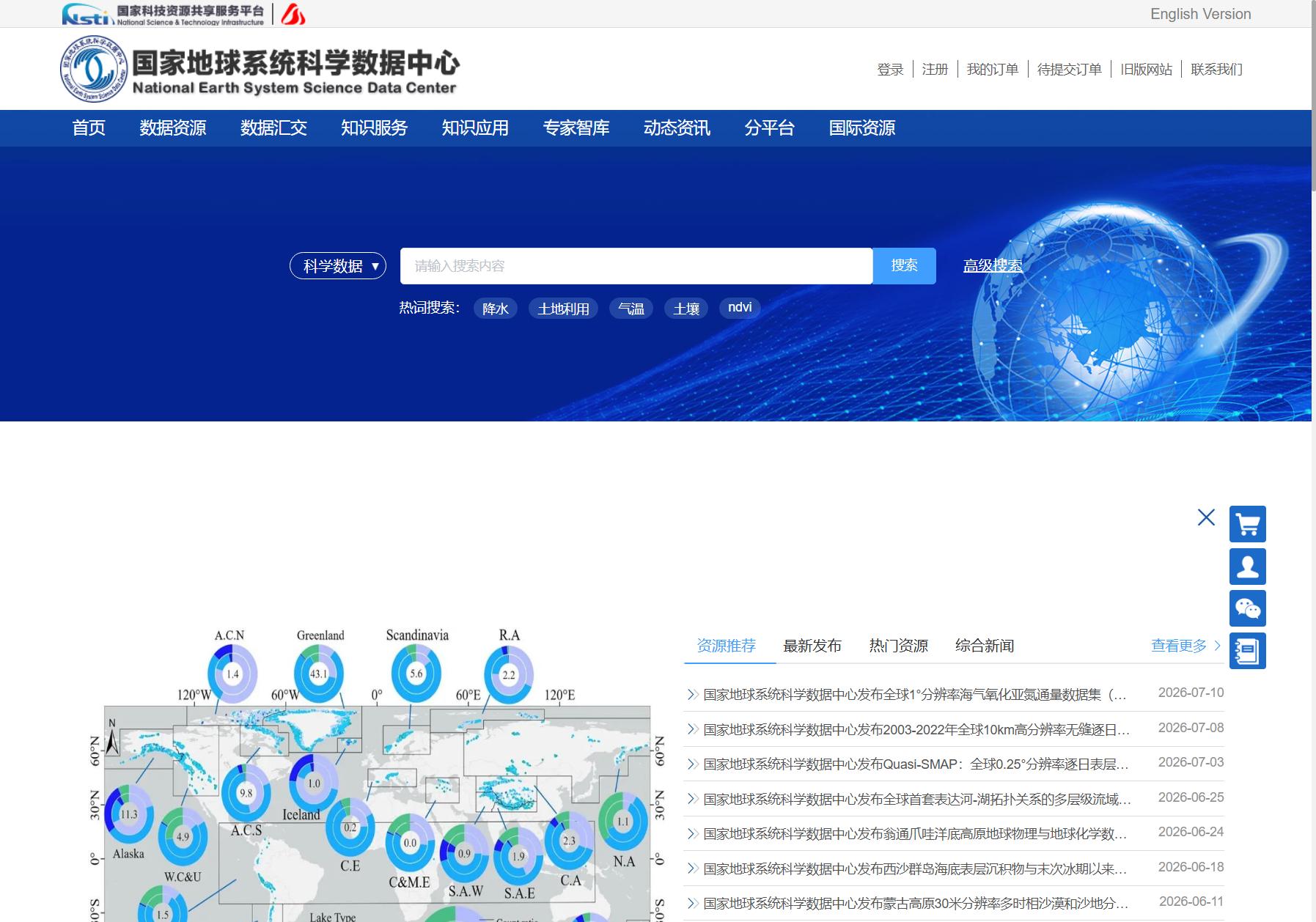This screenshot has width=1316, height=922.
Task: Click 查看更多 to view more
Action: (x=1179, y=646)
